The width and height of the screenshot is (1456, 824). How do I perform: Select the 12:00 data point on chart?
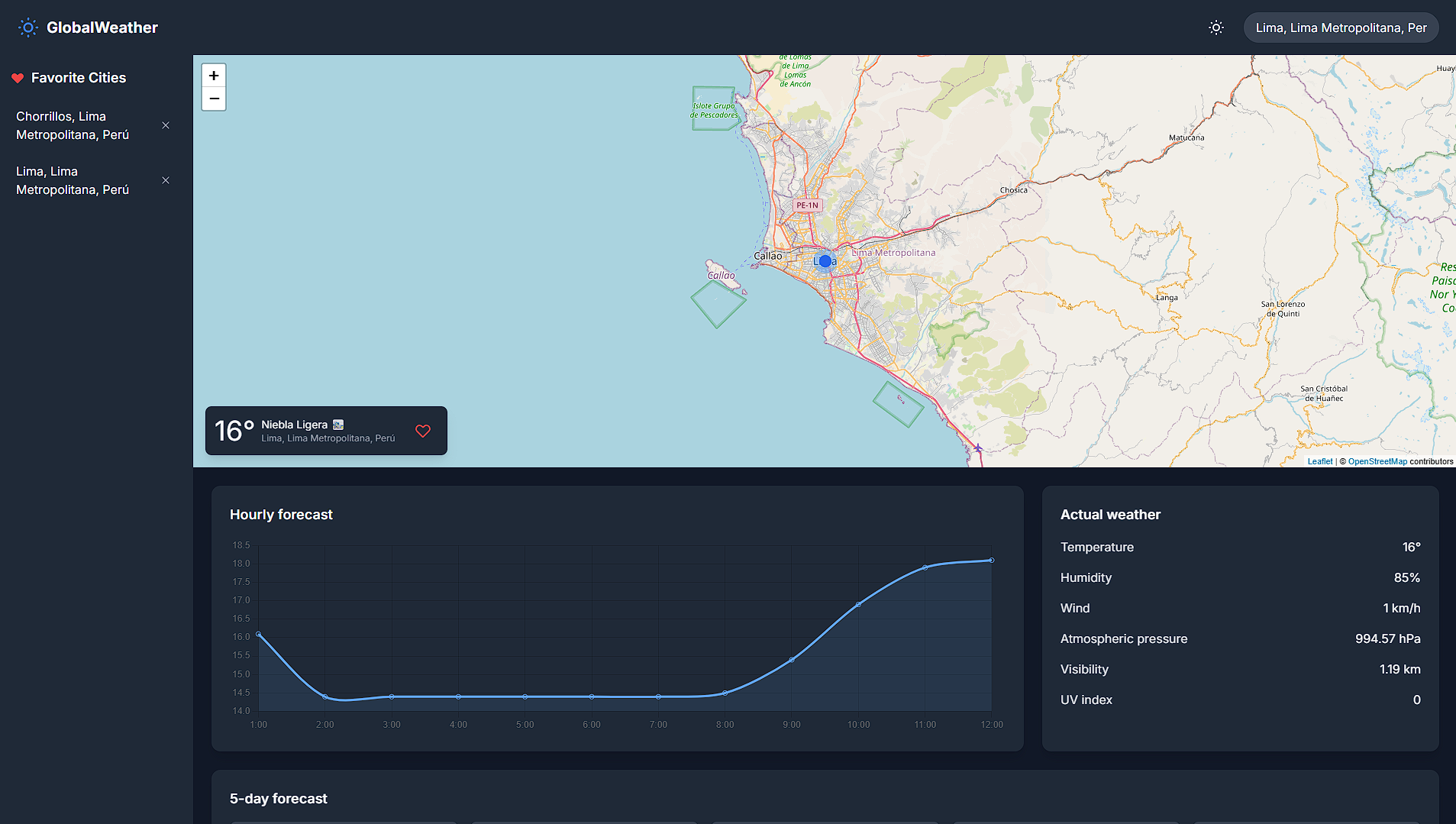click(x=992, y=560)
